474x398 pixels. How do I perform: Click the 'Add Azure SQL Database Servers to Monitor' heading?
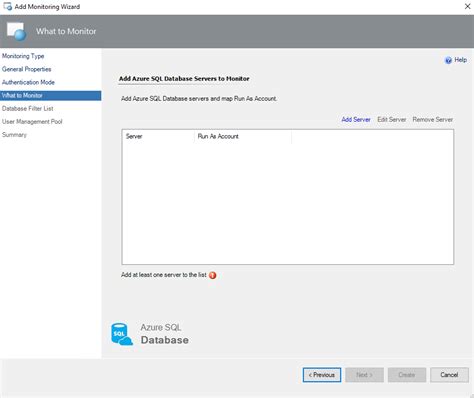point(184,79)
